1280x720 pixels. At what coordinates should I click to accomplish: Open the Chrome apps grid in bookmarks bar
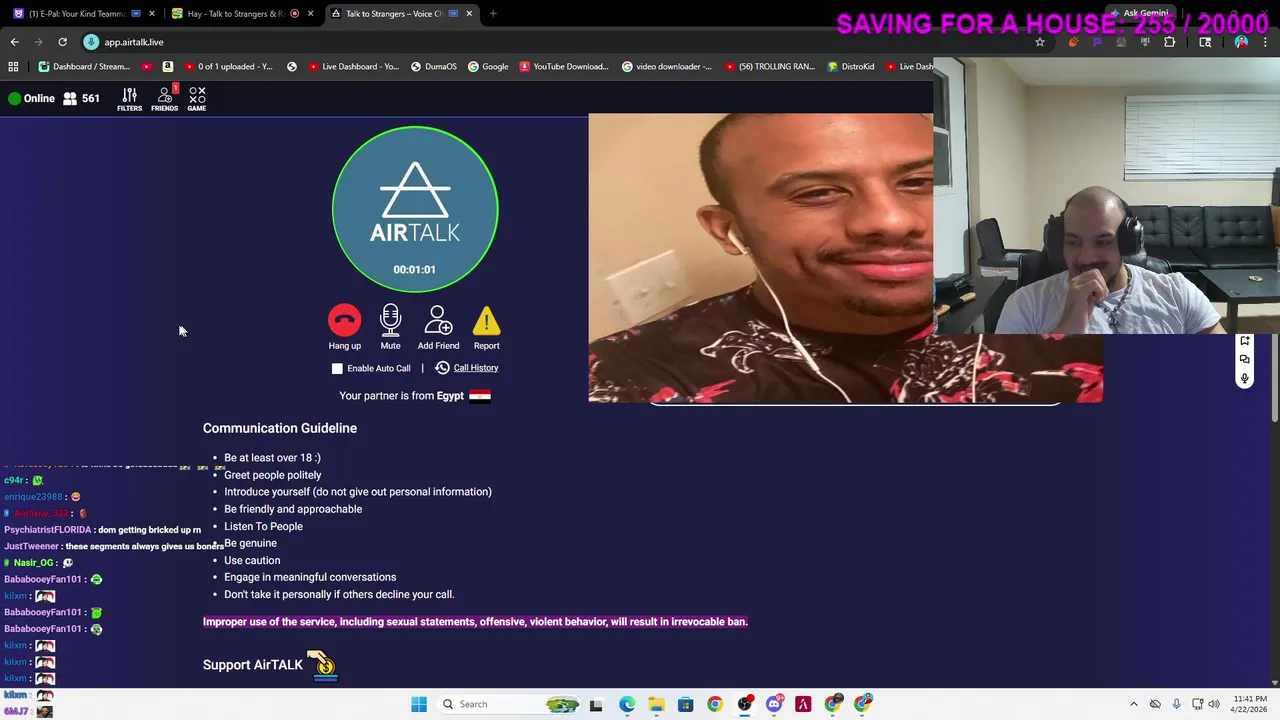click(13, 67)
